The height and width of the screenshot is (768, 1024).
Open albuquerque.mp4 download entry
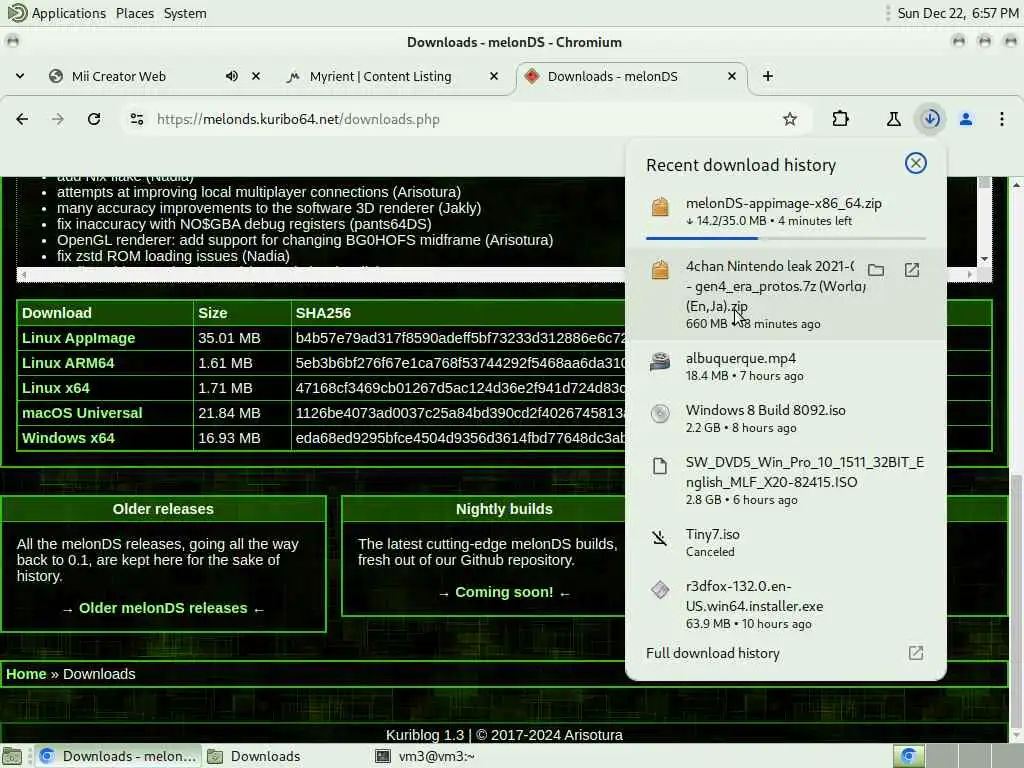tap(786, 366)
